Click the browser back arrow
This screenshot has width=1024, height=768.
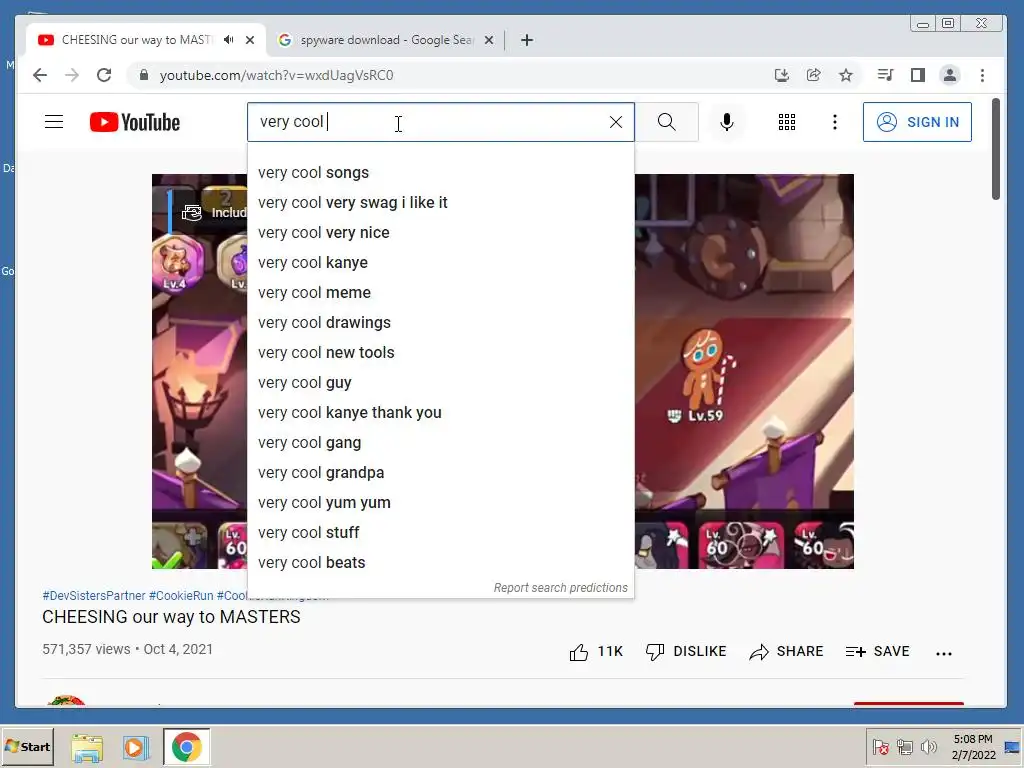40,75
